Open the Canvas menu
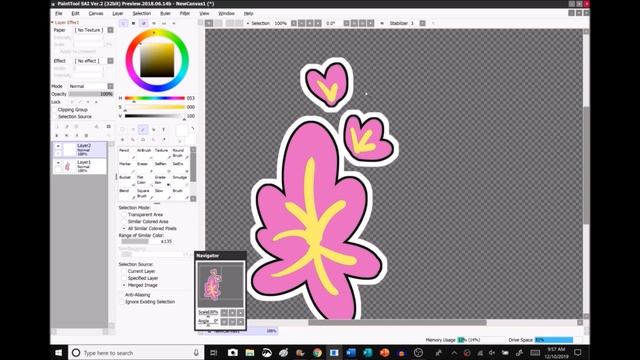The image size is (640, 360). [x=96, y=13]
